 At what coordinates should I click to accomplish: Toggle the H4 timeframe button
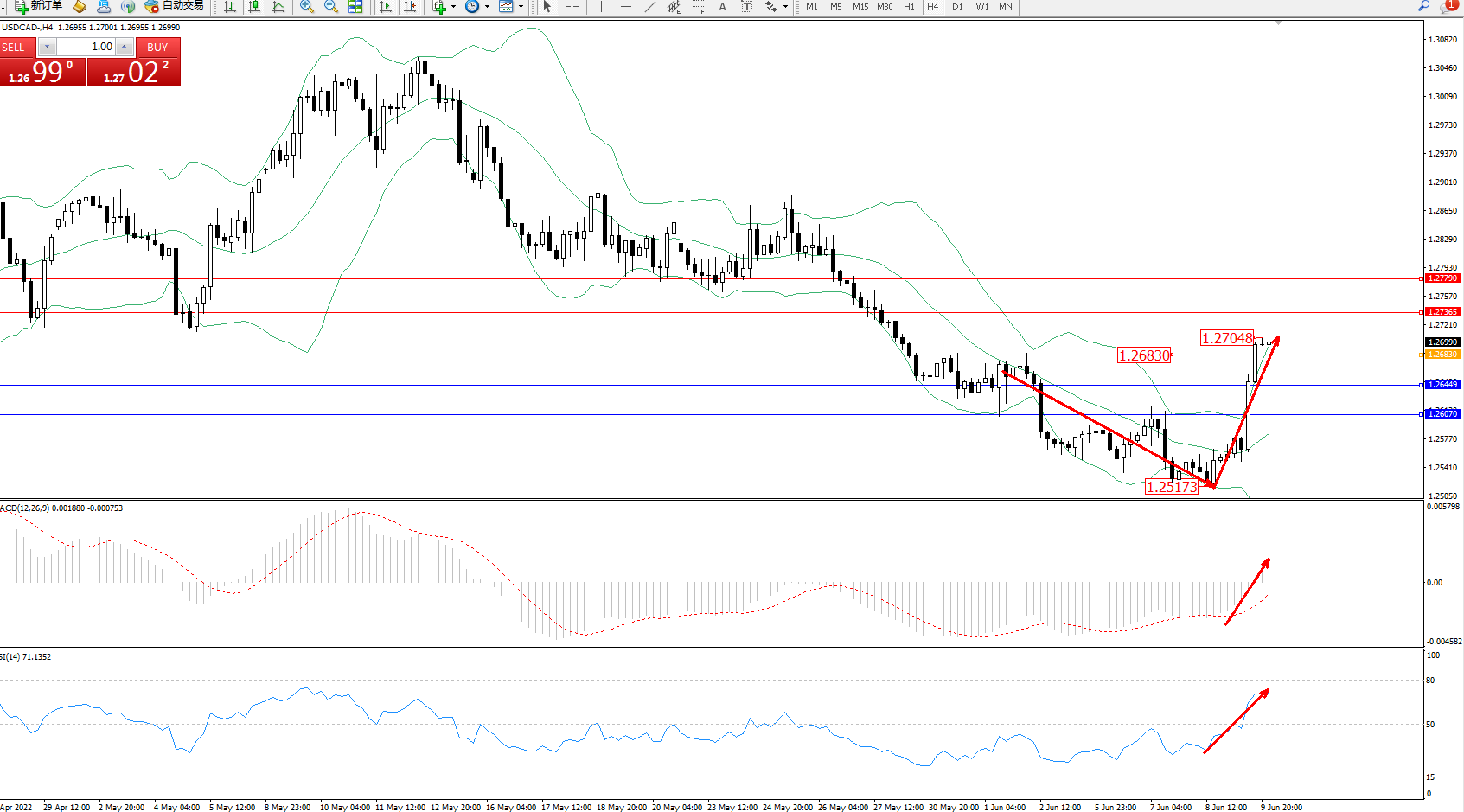click(x=932, y=7)
